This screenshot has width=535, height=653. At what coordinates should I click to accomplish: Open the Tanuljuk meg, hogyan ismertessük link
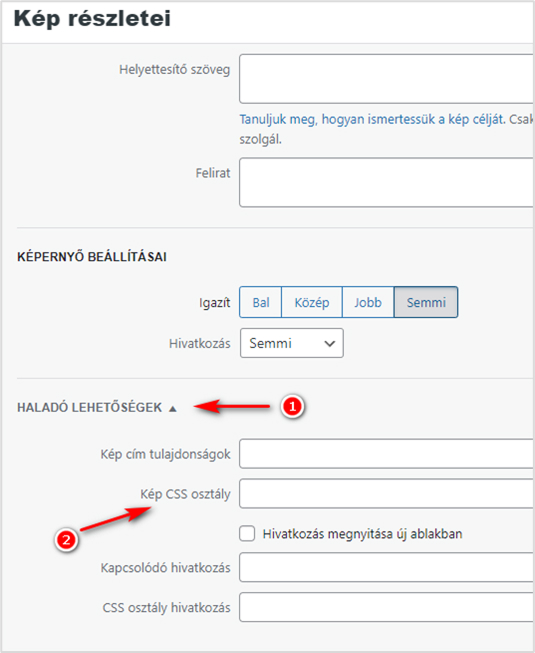373,120
